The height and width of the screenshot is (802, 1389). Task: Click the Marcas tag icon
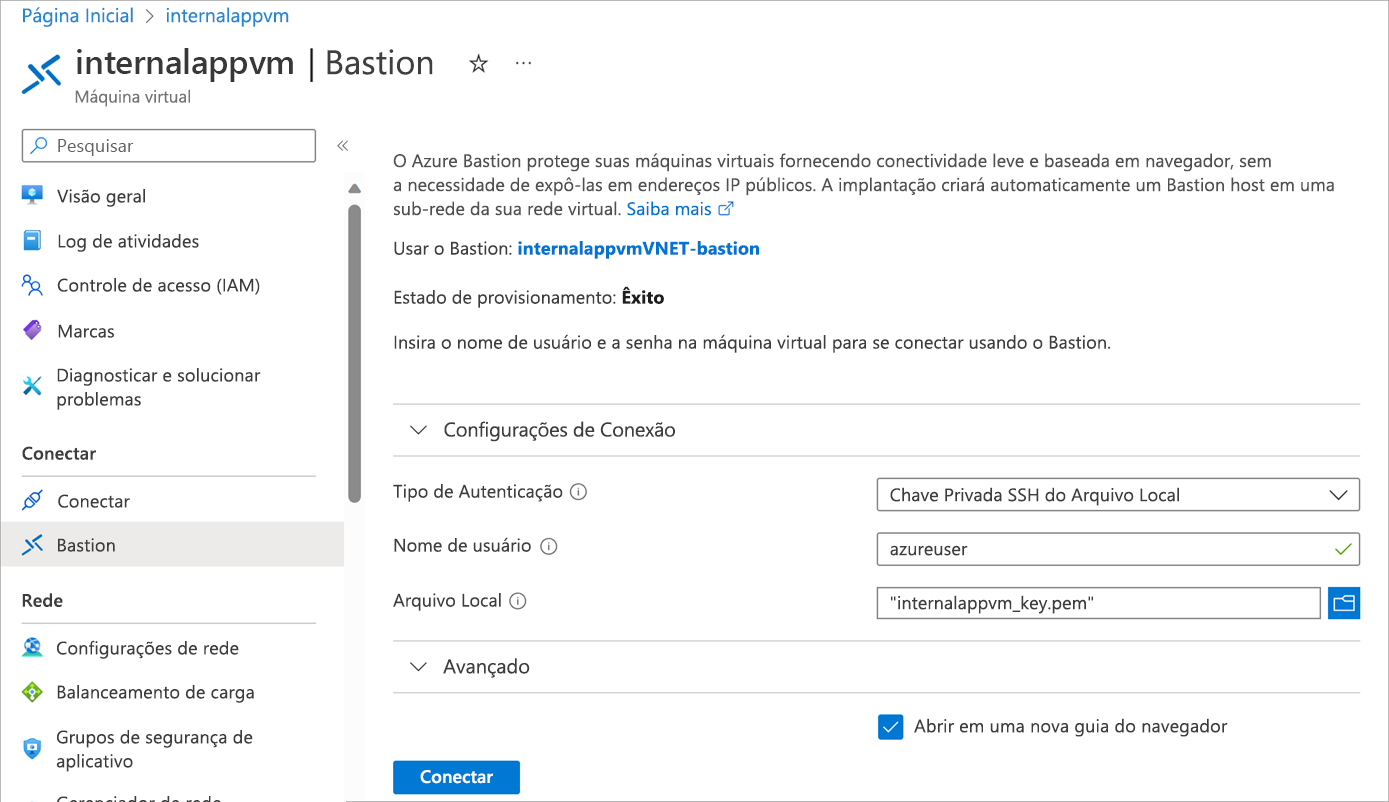[33, 331]
